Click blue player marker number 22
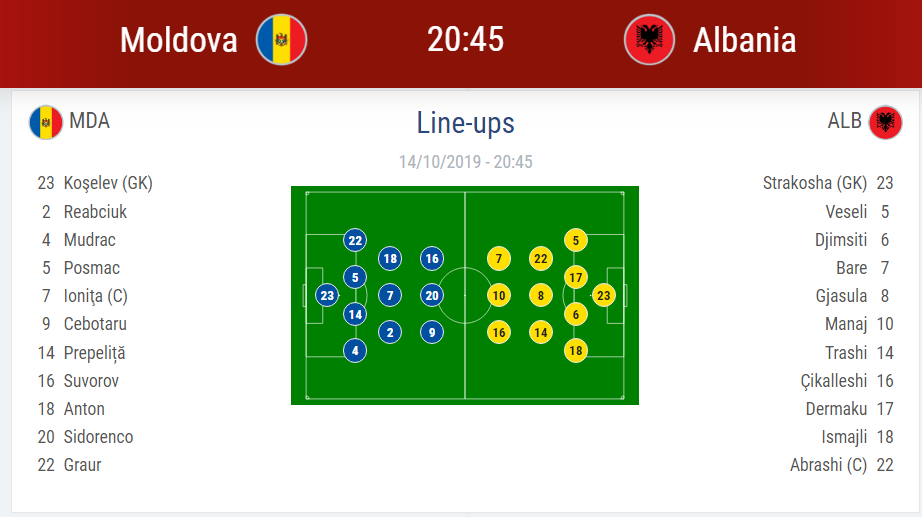 coord(355,240)
